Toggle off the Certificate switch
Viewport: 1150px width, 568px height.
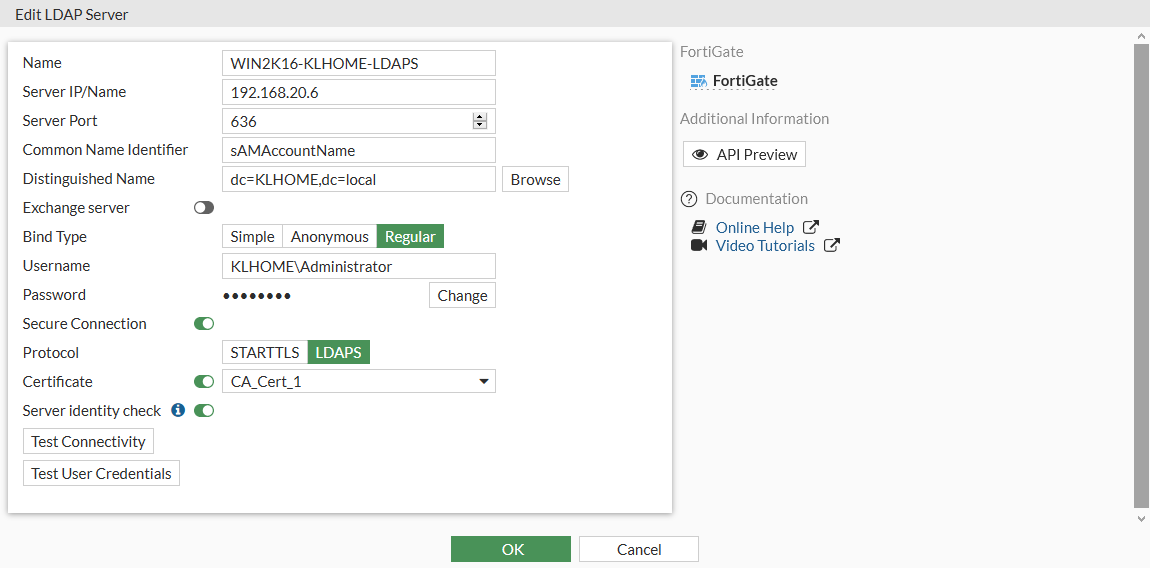(204, 382)
